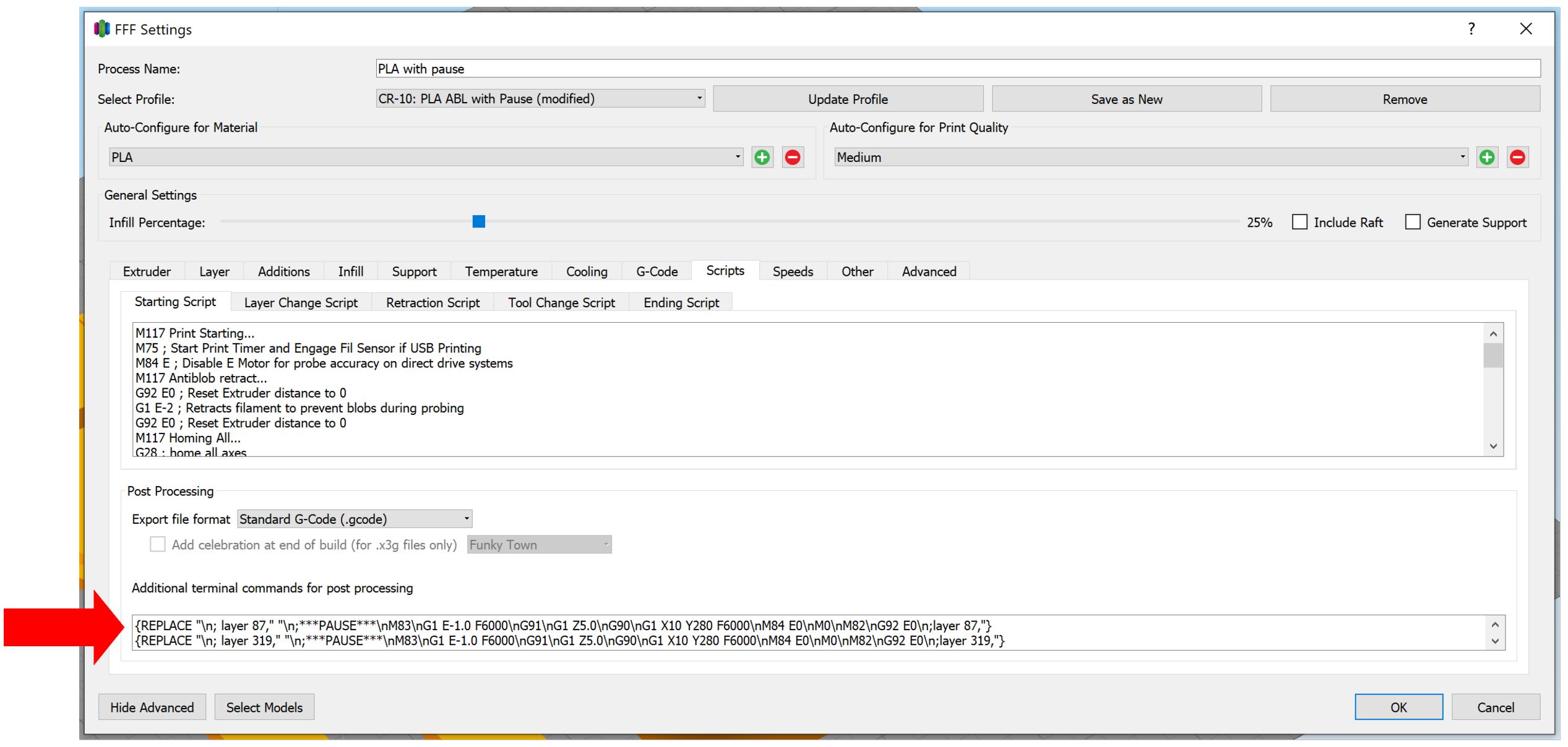This screenshot has width=1568, height=747.
Task: Open the Select Profile dropdown
Action: pos(540,98)
